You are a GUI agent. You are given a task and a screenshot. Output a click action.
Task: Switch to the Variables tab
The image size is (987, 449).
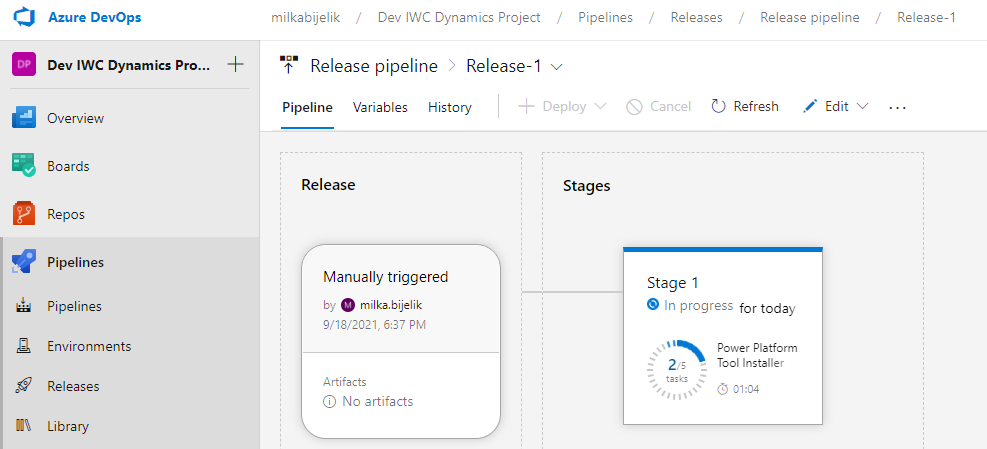380,107
